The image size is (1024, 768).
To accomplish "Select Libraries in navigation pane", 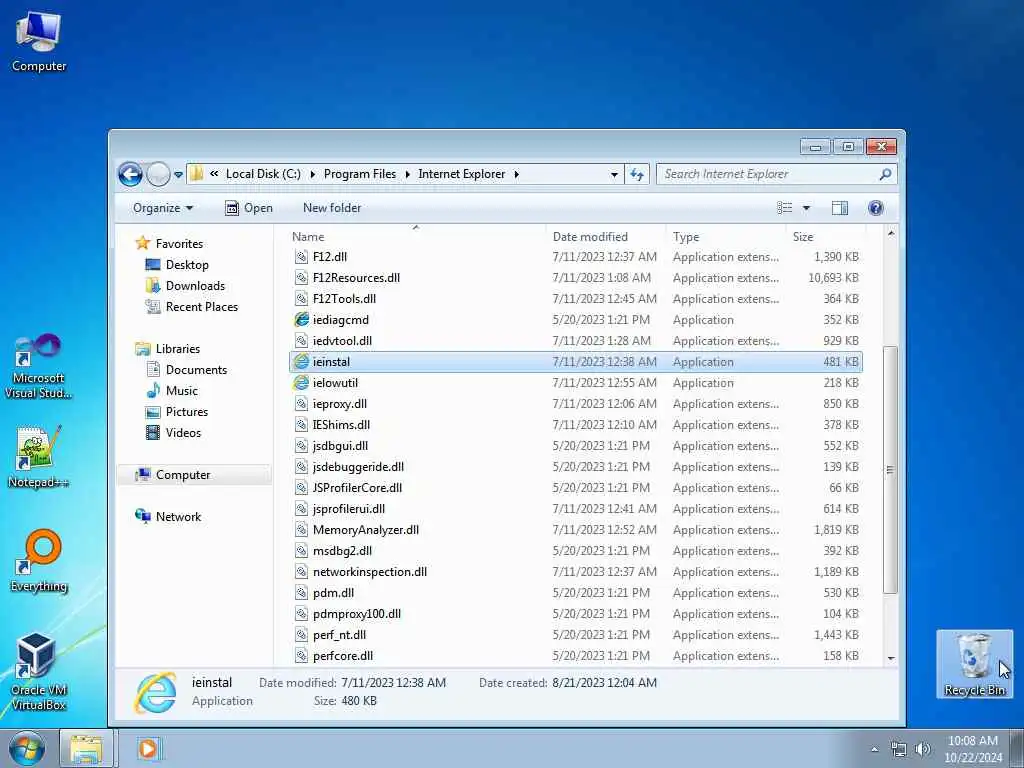I will (x=167, y=349).
